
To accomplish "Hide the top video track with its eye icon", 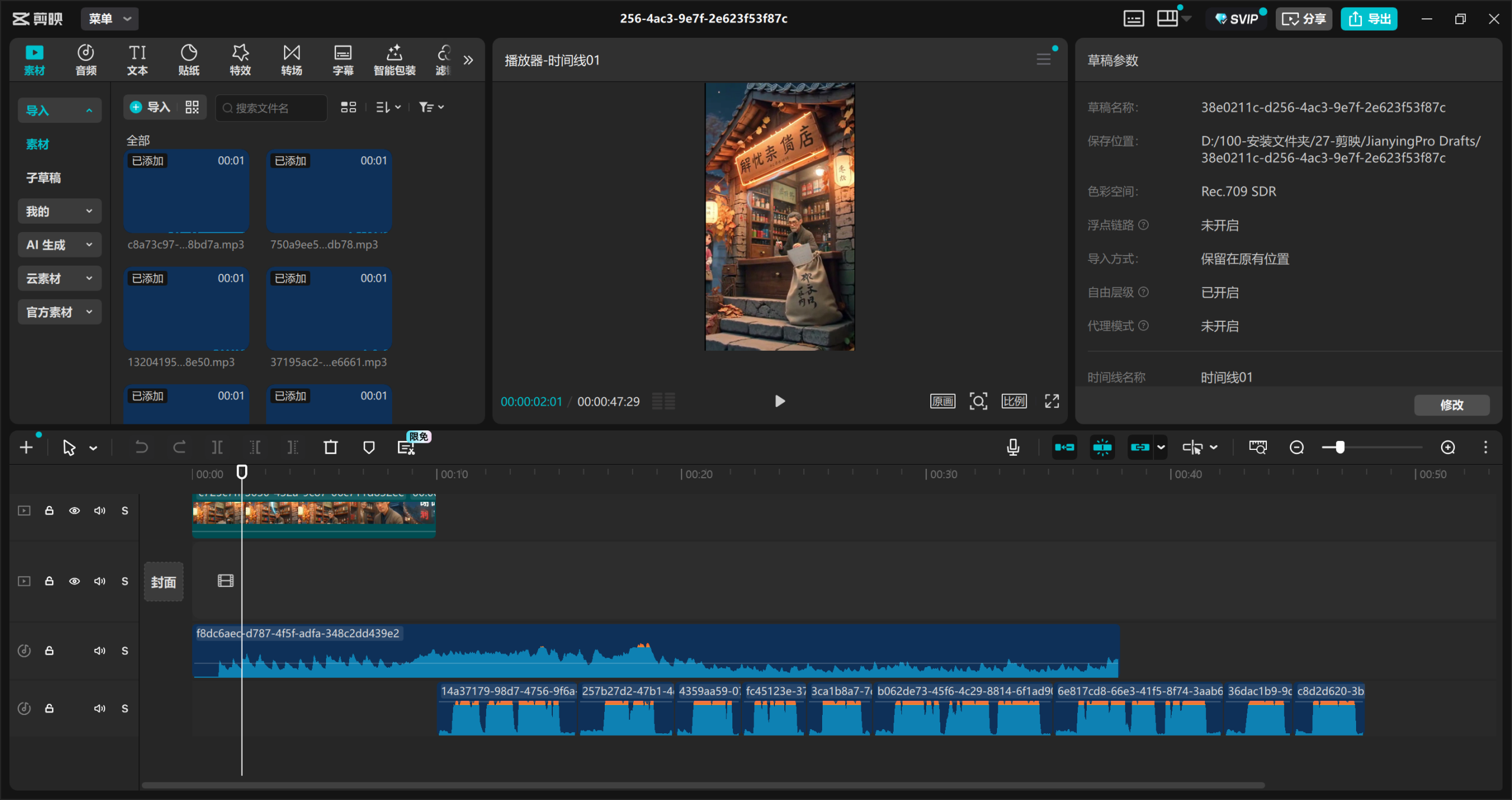I will click(74, 511).
